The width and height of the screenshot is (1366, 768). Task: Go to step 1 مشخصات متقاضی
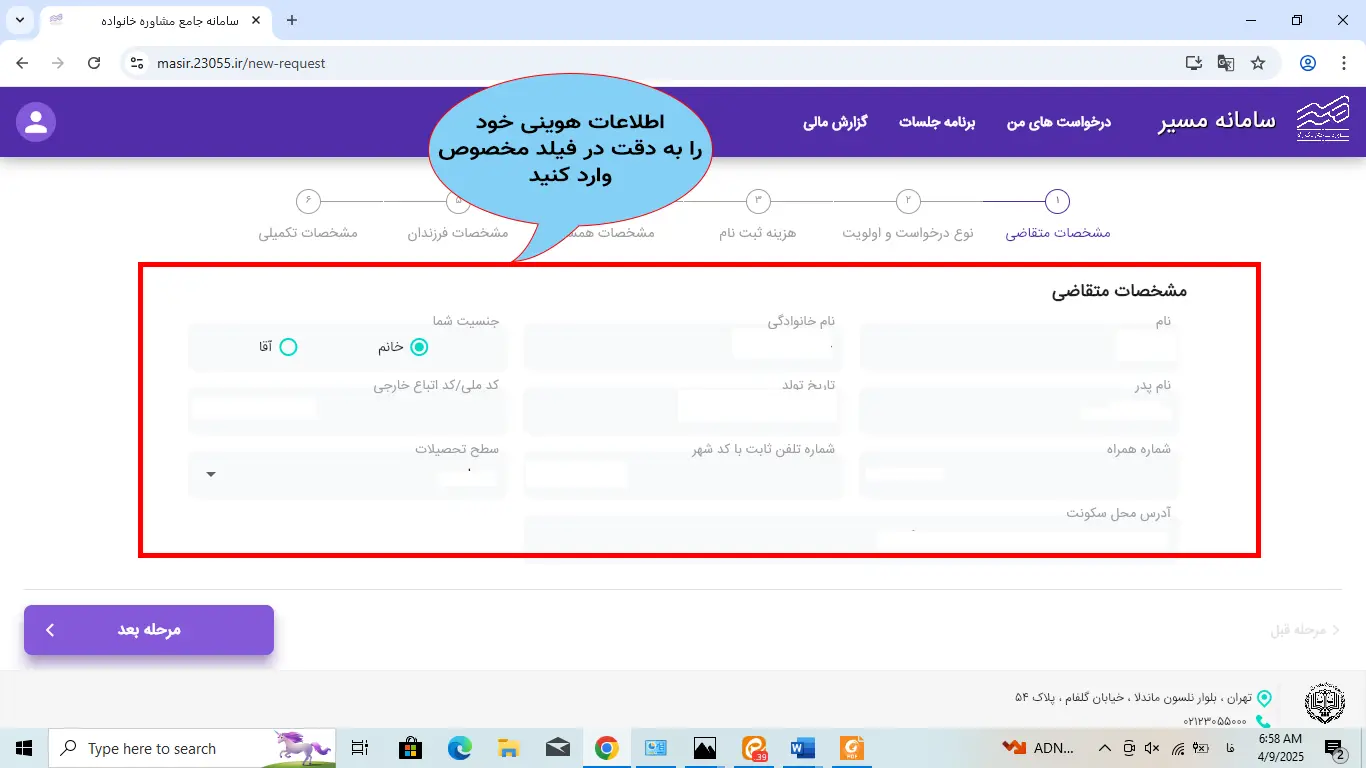(x=1057, y=215)
